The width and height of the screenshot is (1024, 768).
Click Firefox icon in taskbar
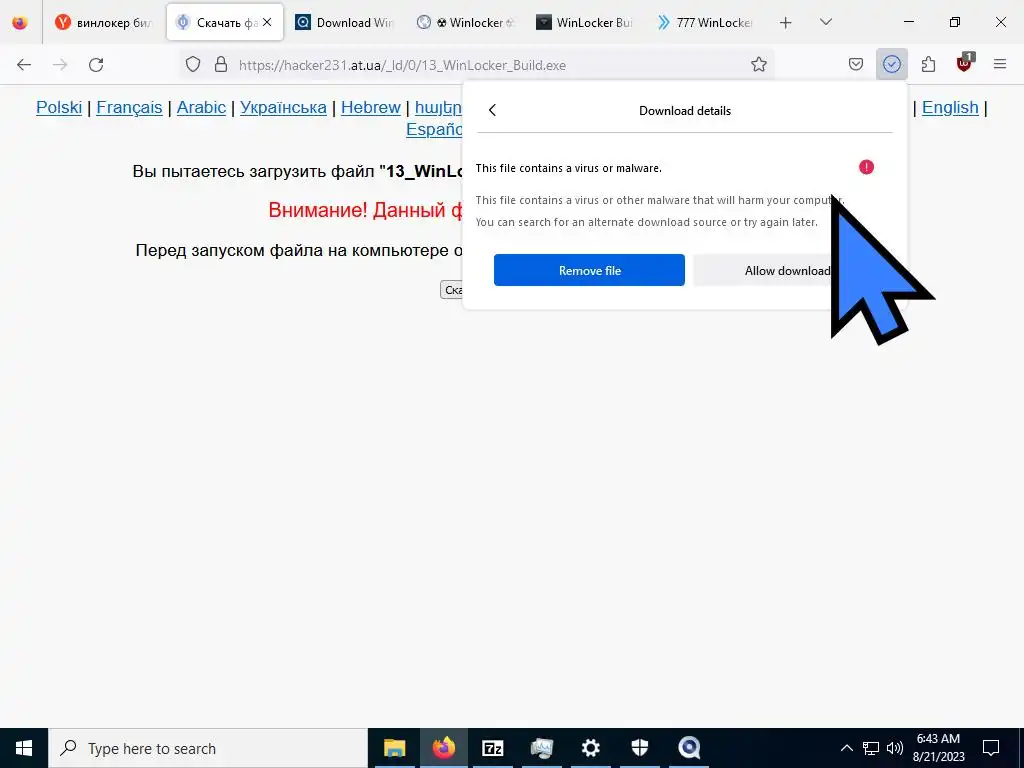click(443, 748)
